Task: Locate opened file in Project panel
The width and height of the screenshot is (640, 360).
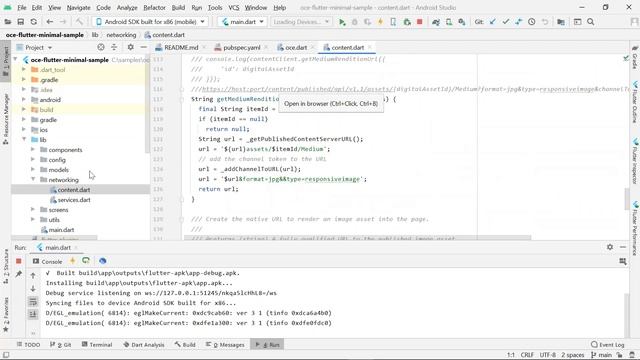Action: pos(101,47)
